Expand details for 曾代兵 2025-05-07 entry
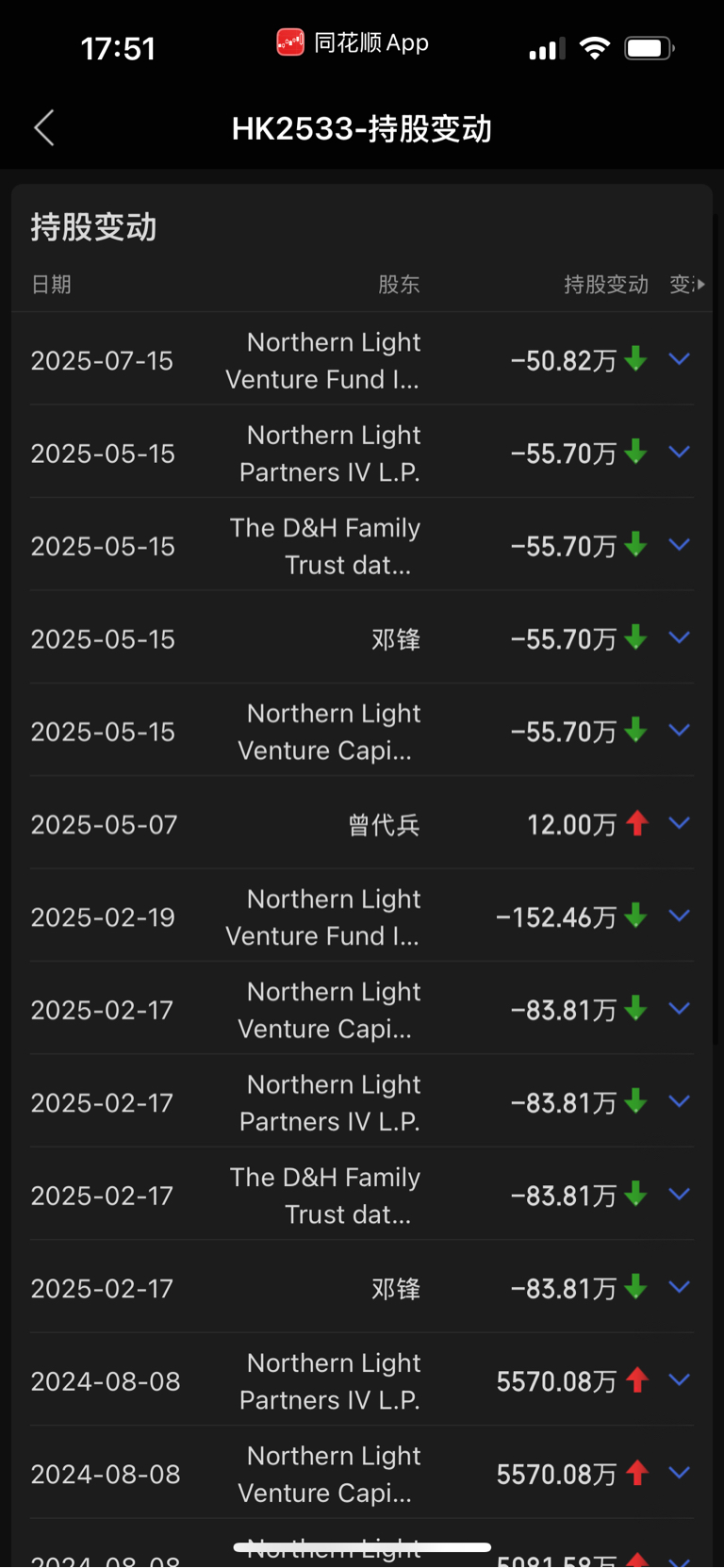 click(680, 823)
